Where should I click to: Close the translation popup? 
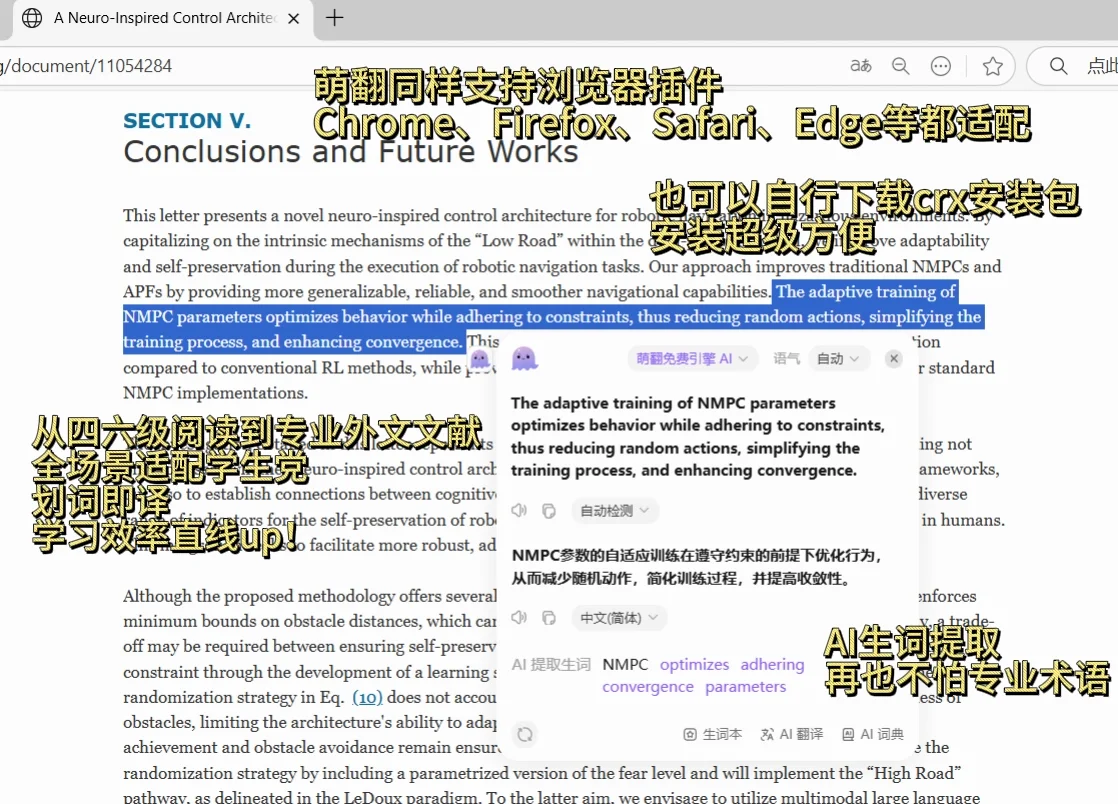pyautogui.click(x=893, y=359)
